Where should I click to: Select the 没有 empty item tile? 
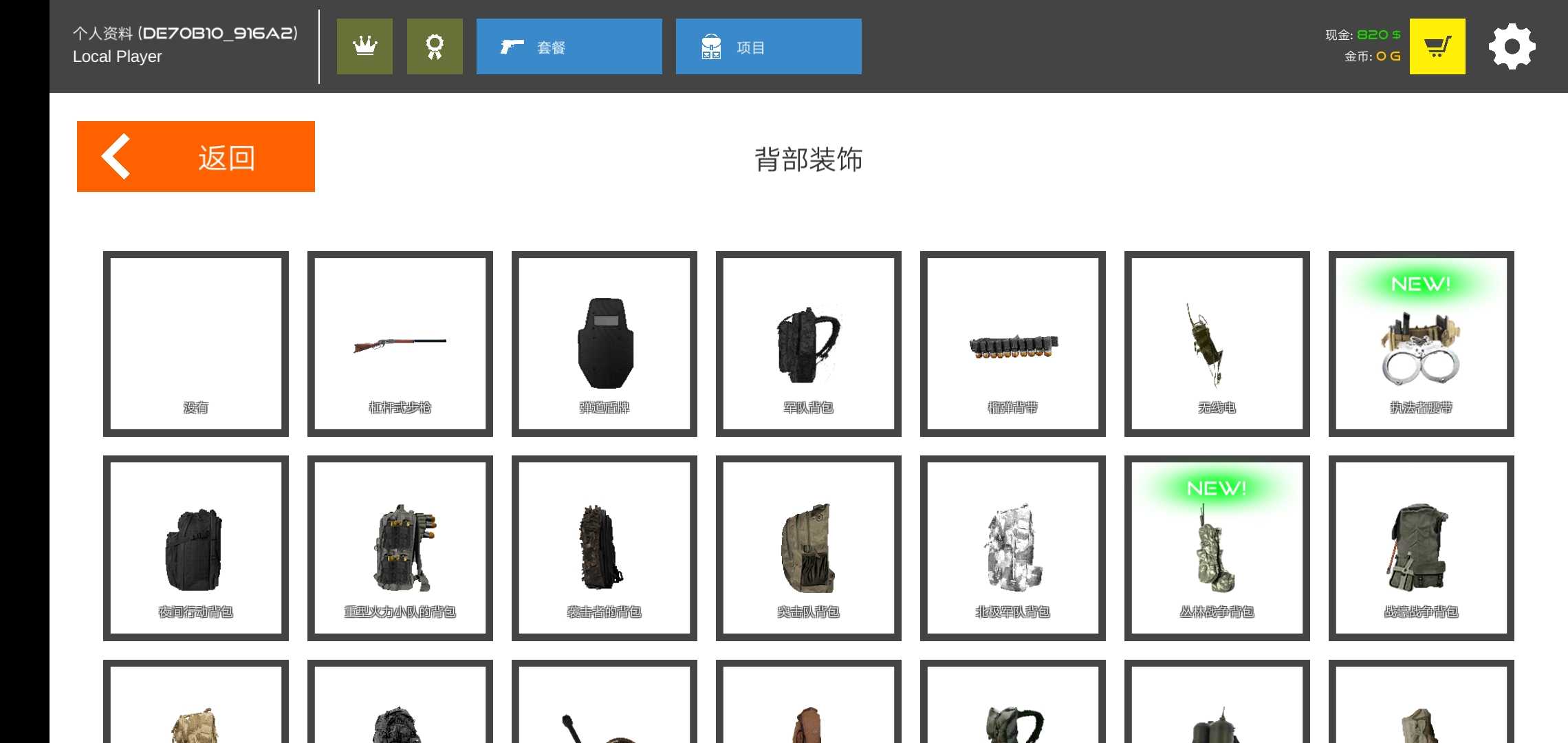click(x=196, y=344)
